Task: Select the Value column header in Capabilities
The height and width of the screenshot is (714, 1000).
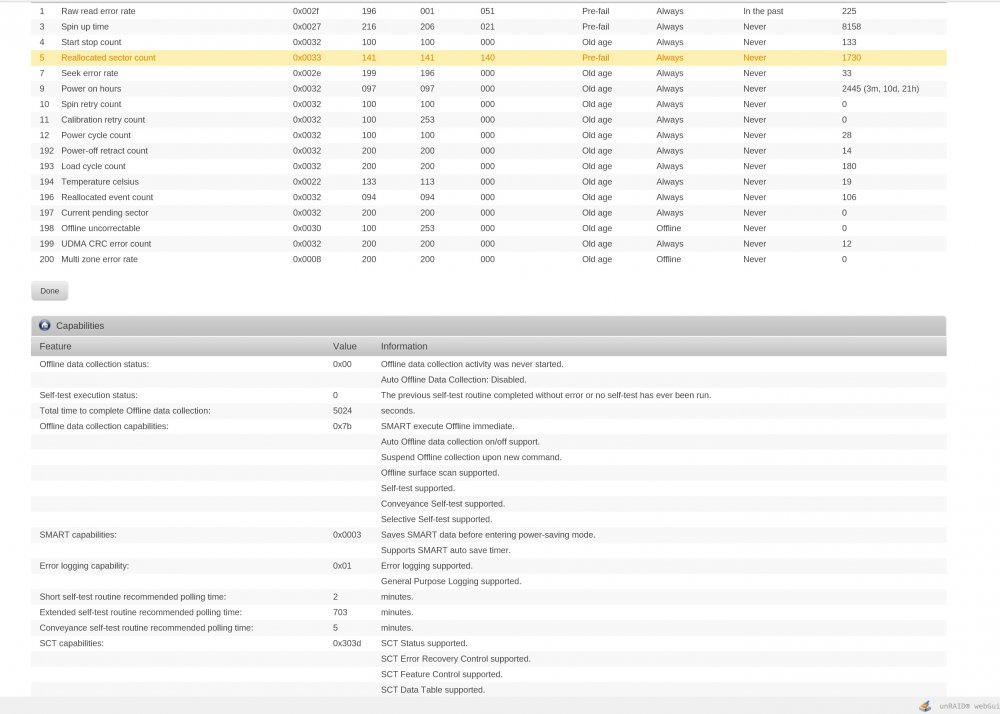Action: (344, 346)
